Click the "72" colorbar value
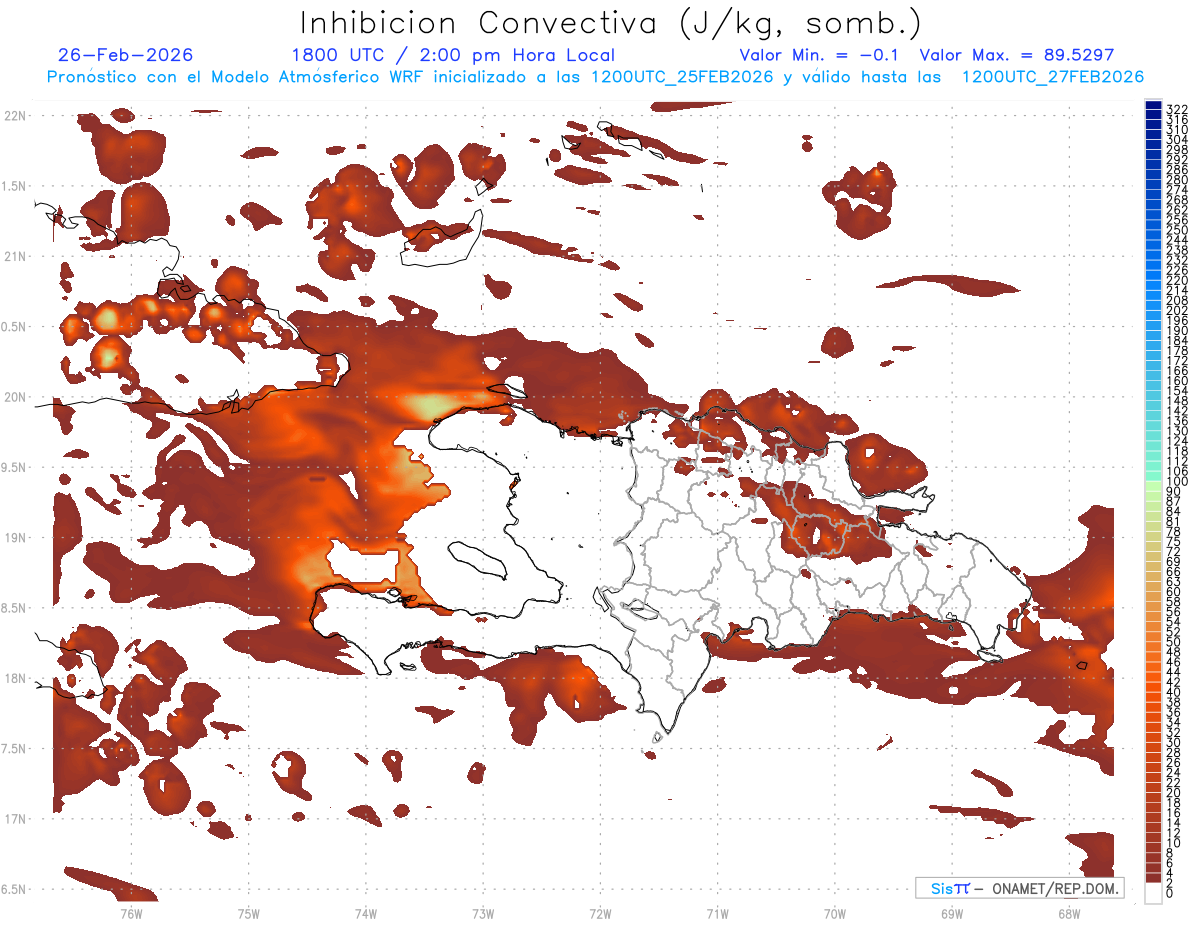 pos(1174,552)
